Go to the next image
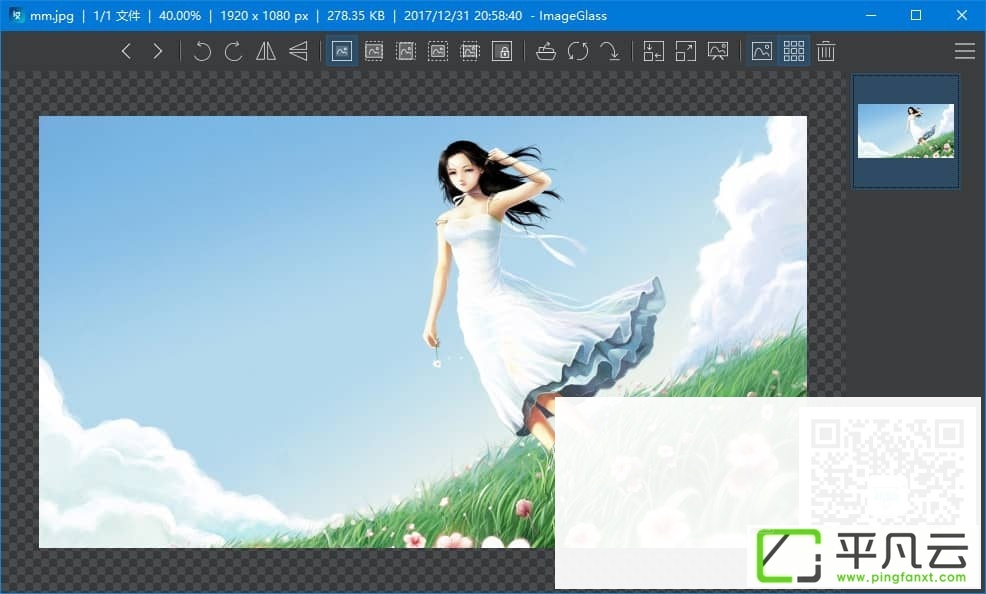The image size is (986, 594). pyautogui.click(x=158, y=51)
